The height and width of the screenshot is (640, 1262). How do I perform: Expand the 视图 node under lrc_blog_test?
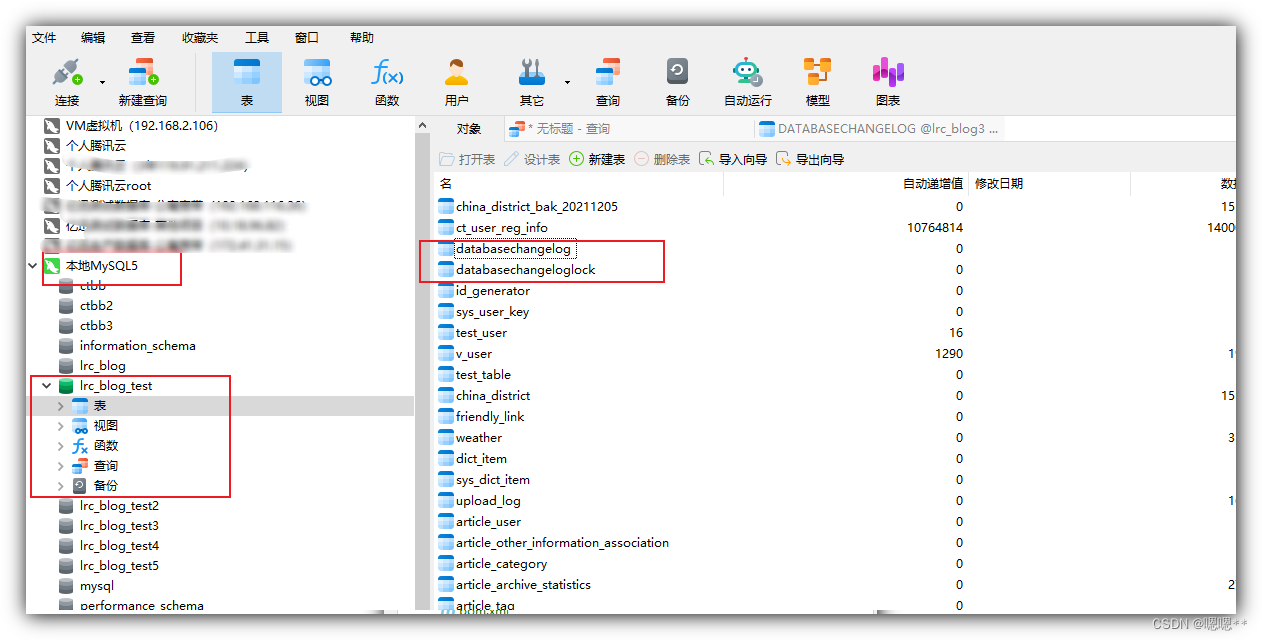(60, 426)
